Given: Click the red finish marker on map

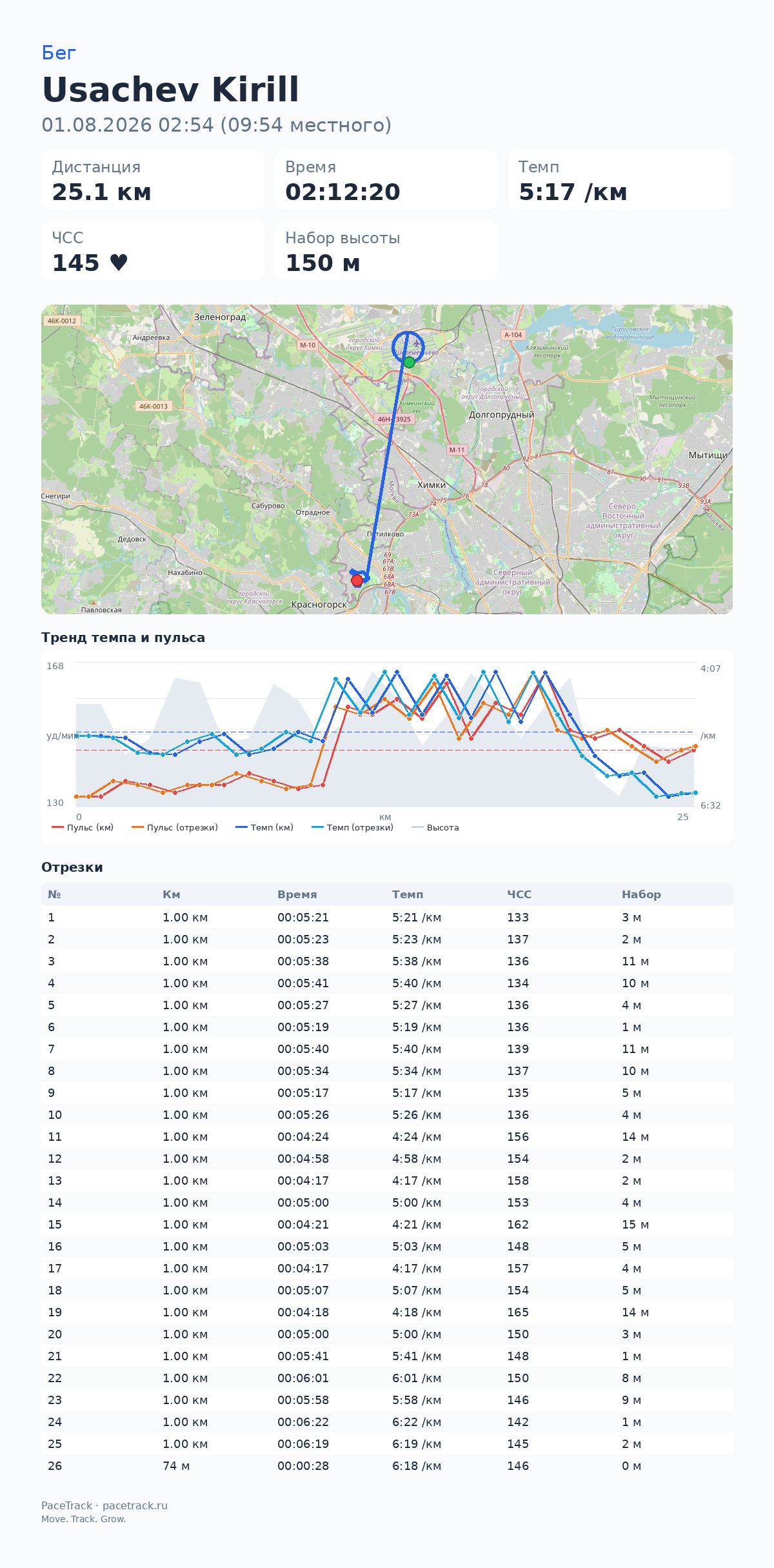Looking at the screenshot, I should click(357, 580).
